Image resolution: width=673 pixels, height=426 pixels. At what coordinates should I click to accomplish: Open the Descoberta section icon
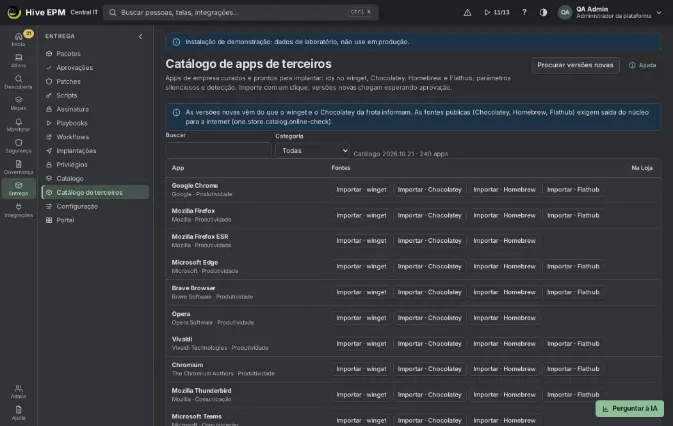18,82
